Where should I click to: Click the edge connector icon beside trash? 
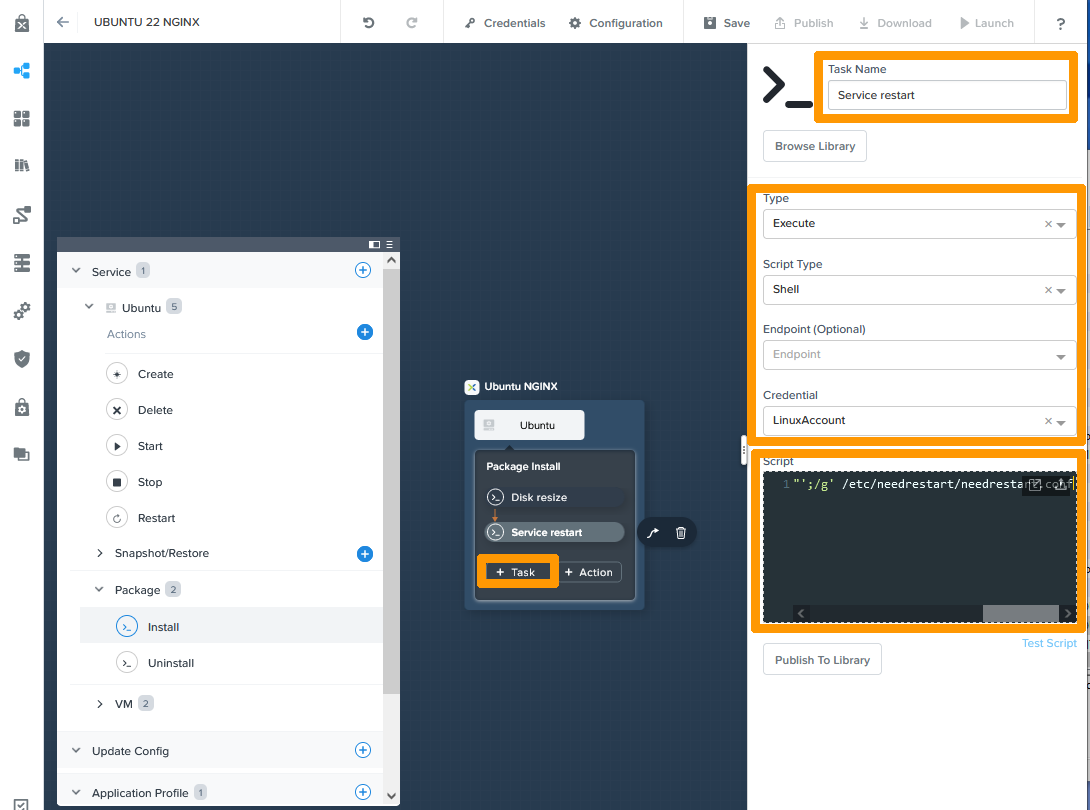pyautogui.click(x=653, y=533)
